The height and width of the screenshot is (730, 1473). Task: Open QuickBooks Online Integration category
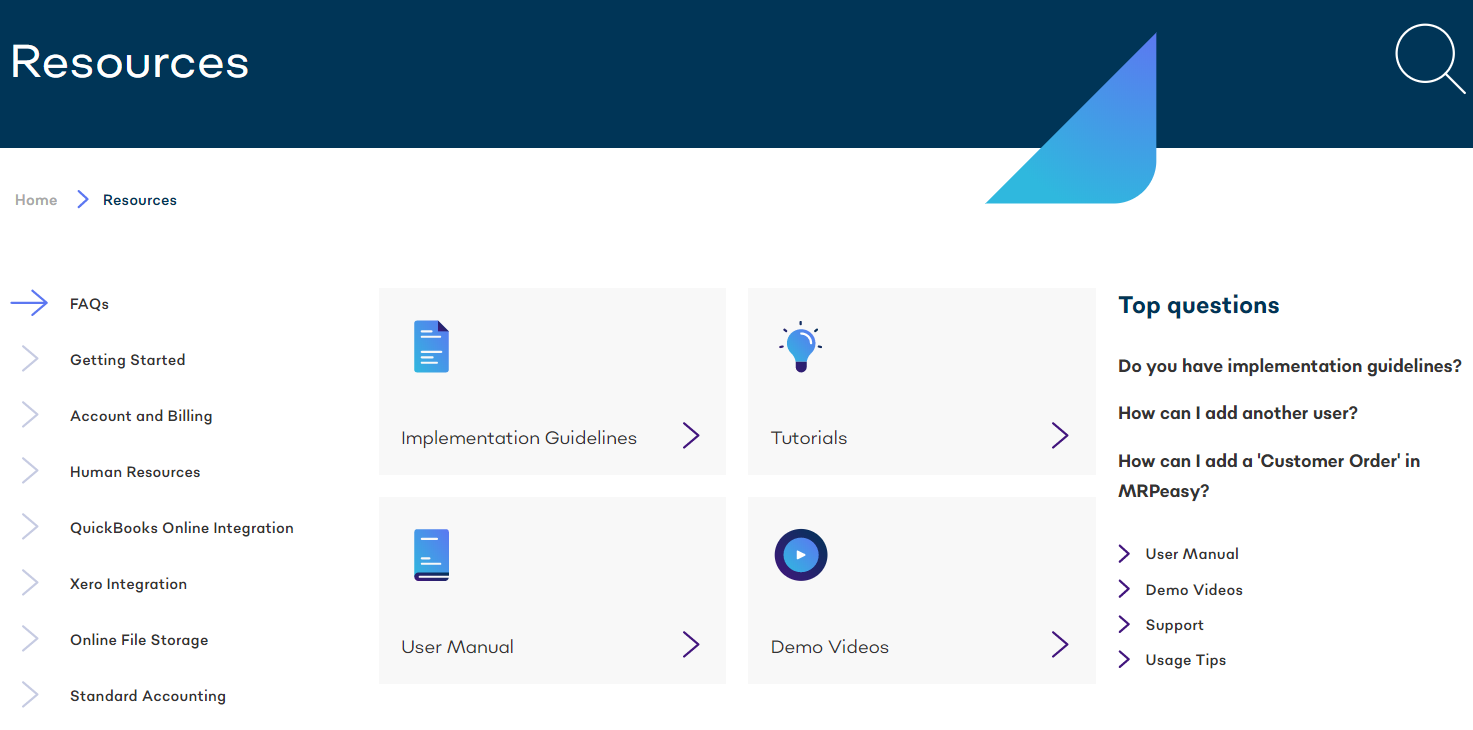pos(182,528)
